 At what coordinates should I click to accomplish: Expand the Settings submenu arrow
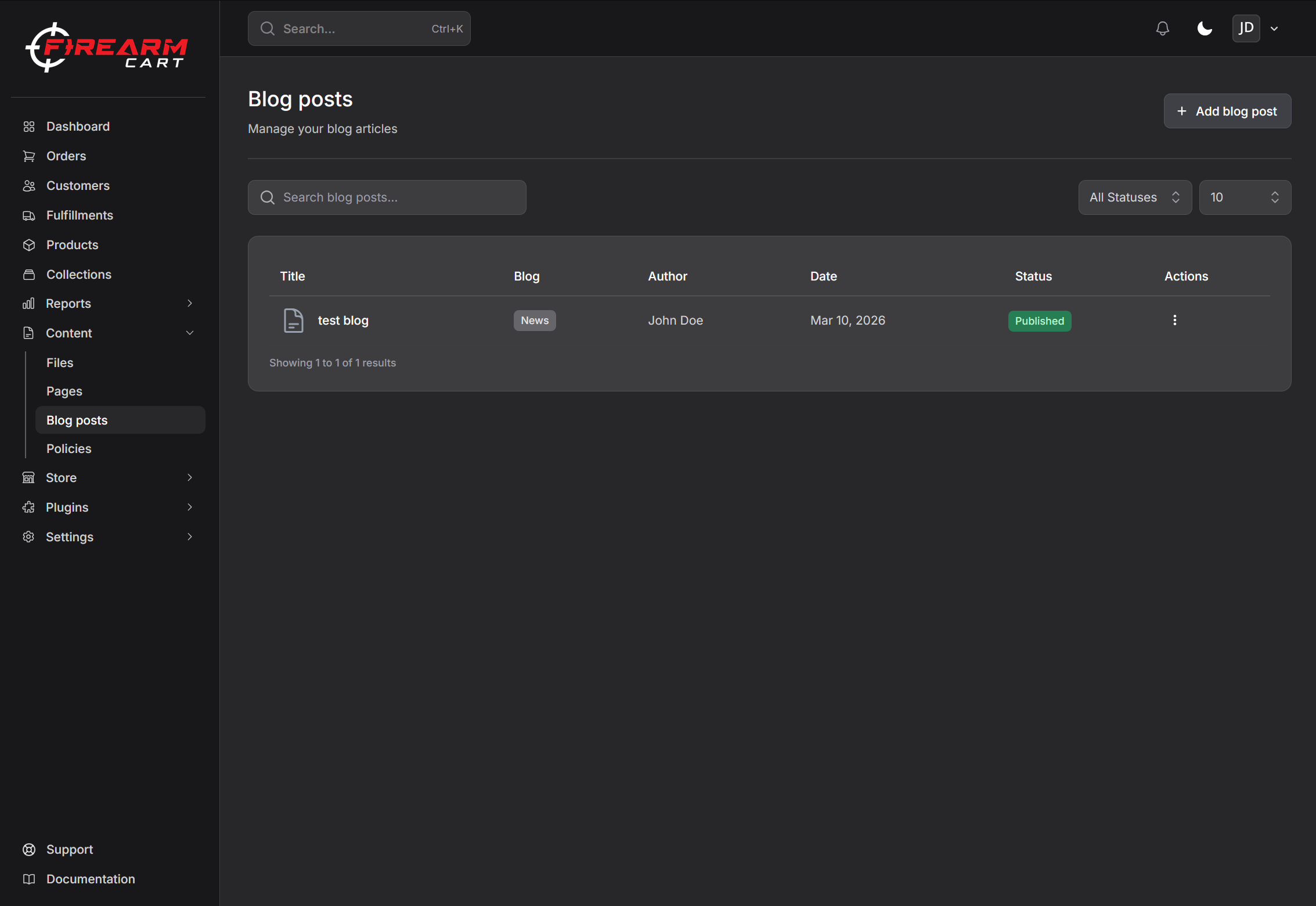point(190,537)
